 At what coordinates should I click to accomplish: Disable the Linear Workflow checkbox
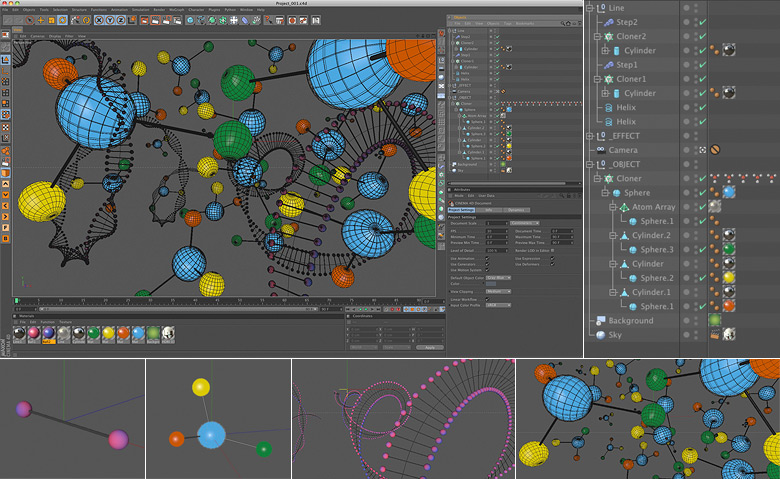487,298
